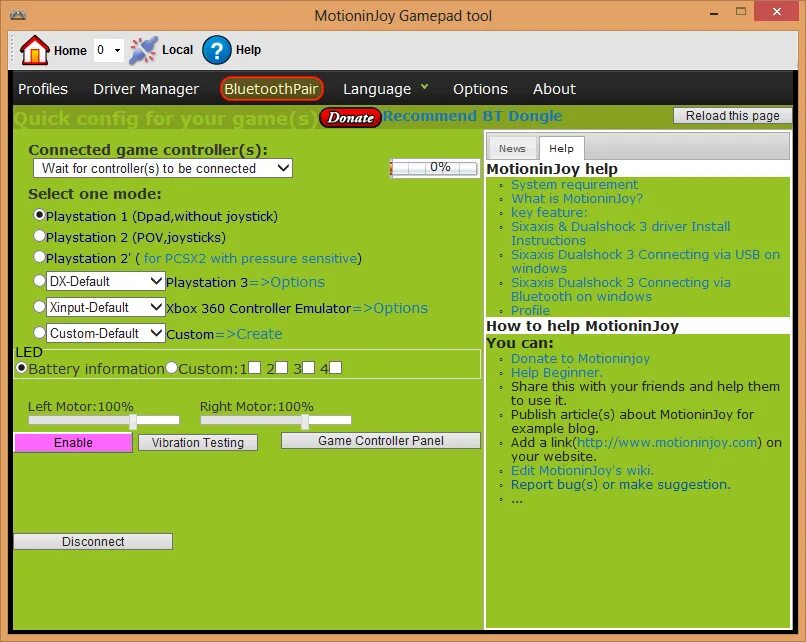Select Playstation 2 POV joysticks mode
Image resolution: width=806 pixels, height=642 pixels.
(39, 236)
